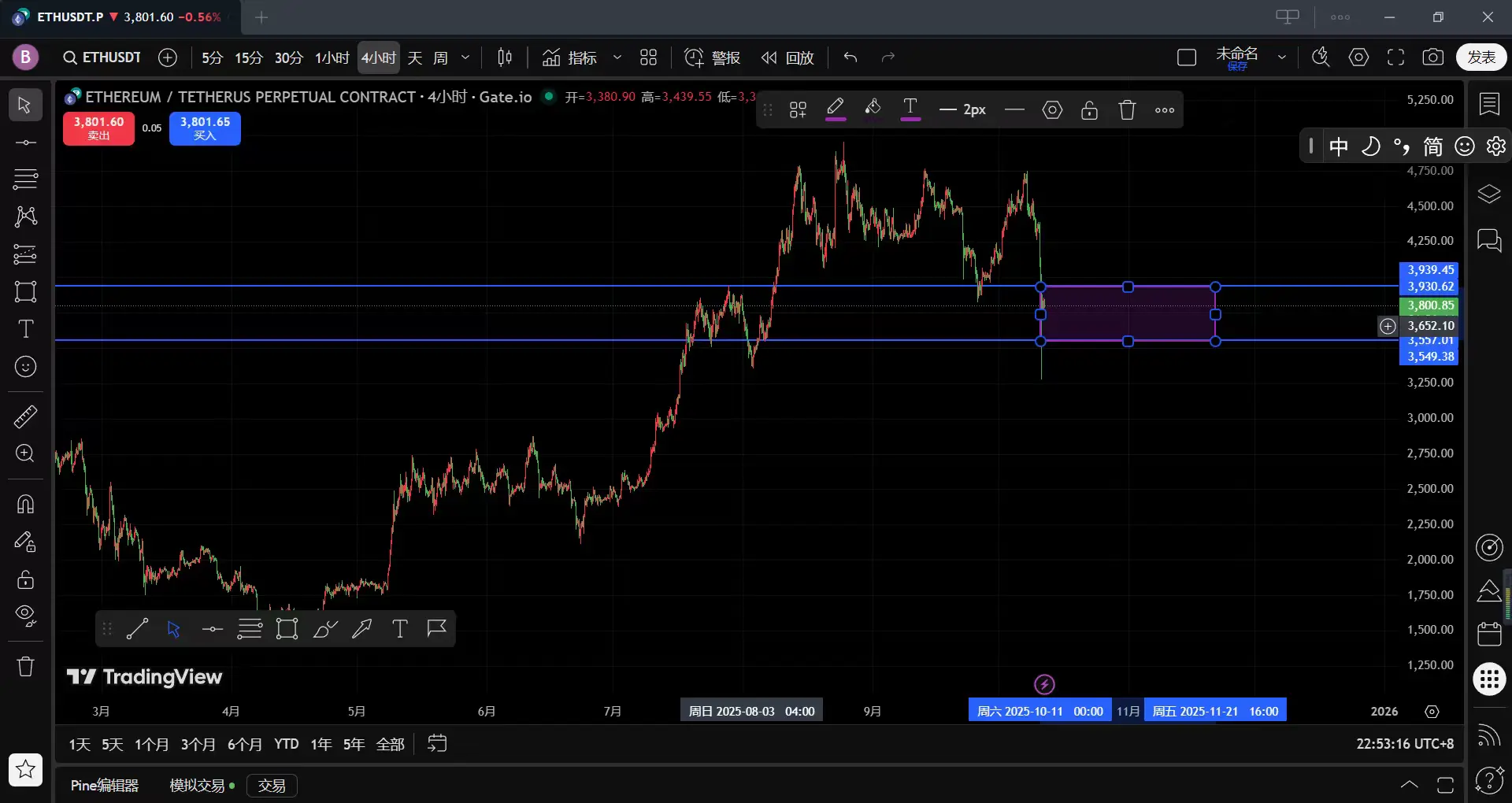1512x803 pixels.
Task: Toggle the IME 中 Chinese/English mode
Action: 1339,146
